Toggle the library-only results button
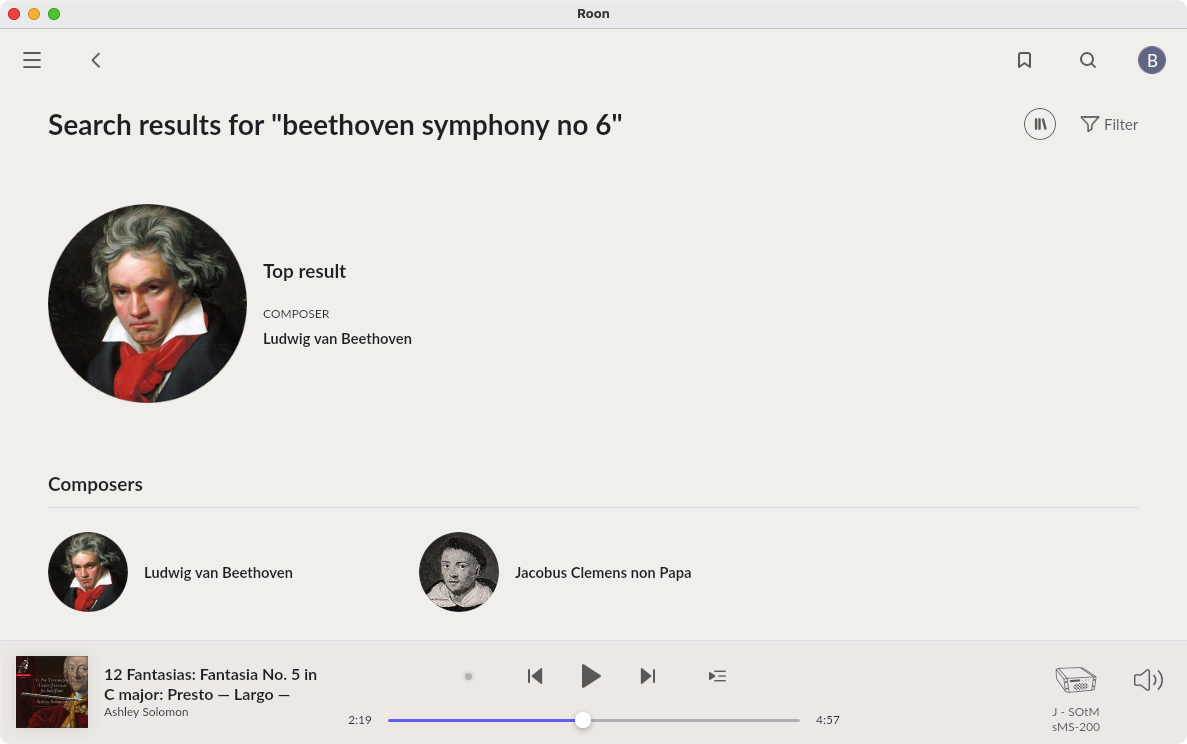The width and height of the screenshot is (1187, 744). pos(1039,124)
